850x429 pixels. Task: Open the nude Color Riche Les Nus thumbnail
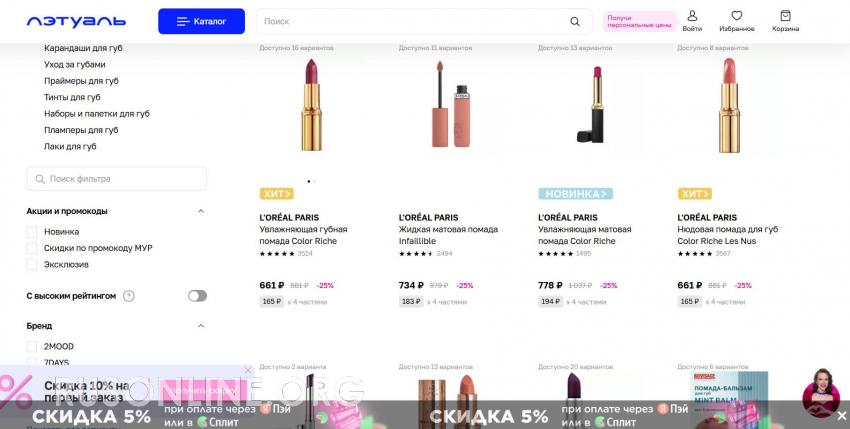tap(729, 106)
